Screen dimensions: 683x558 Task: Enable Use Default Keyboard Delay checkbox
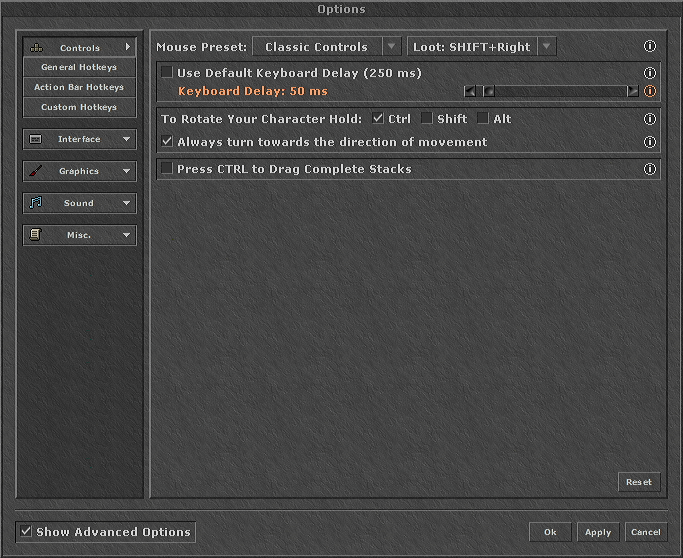[167, 72]
